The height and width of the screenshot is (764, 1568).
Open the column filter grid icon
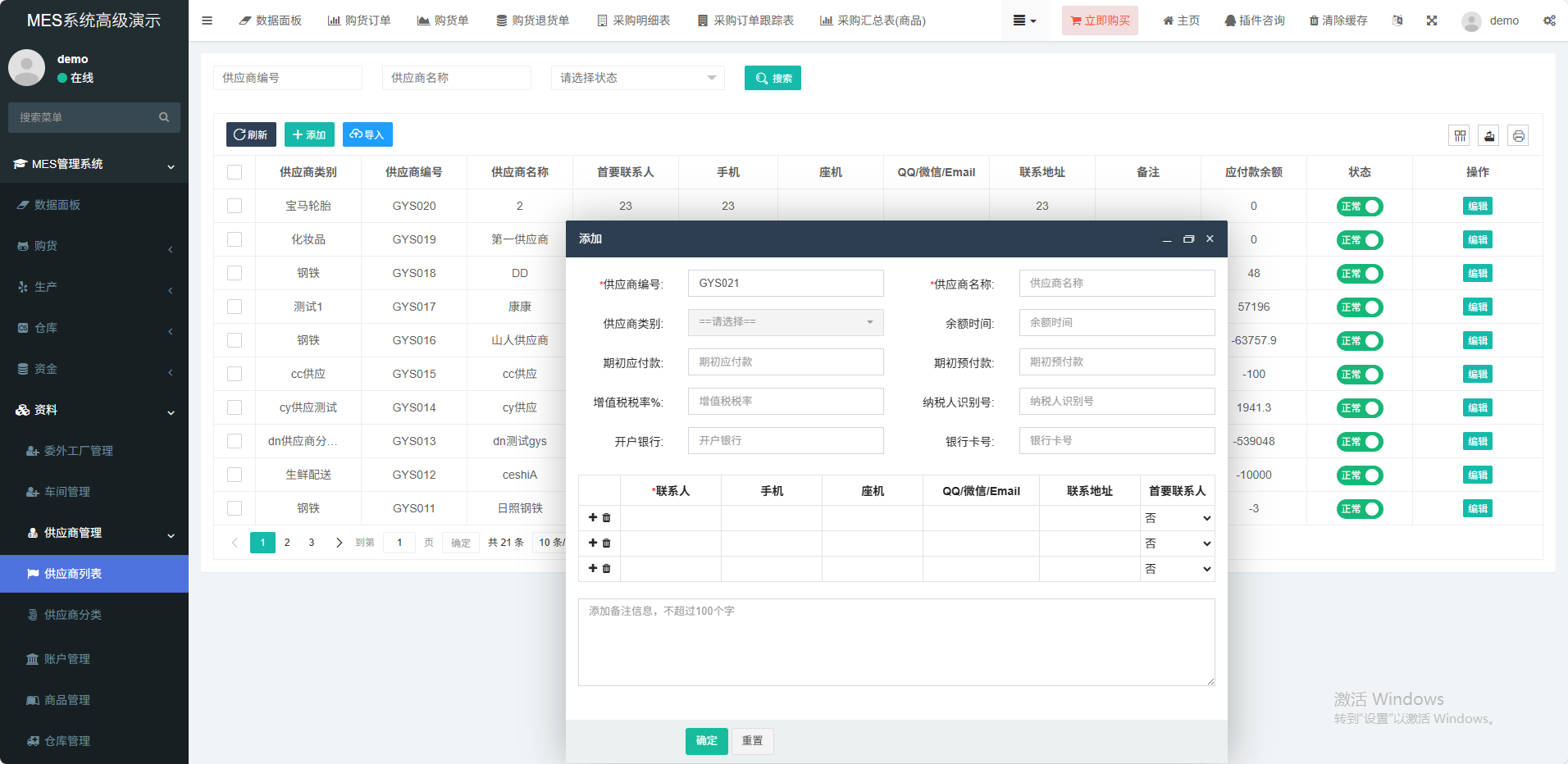coord(1460,136)
